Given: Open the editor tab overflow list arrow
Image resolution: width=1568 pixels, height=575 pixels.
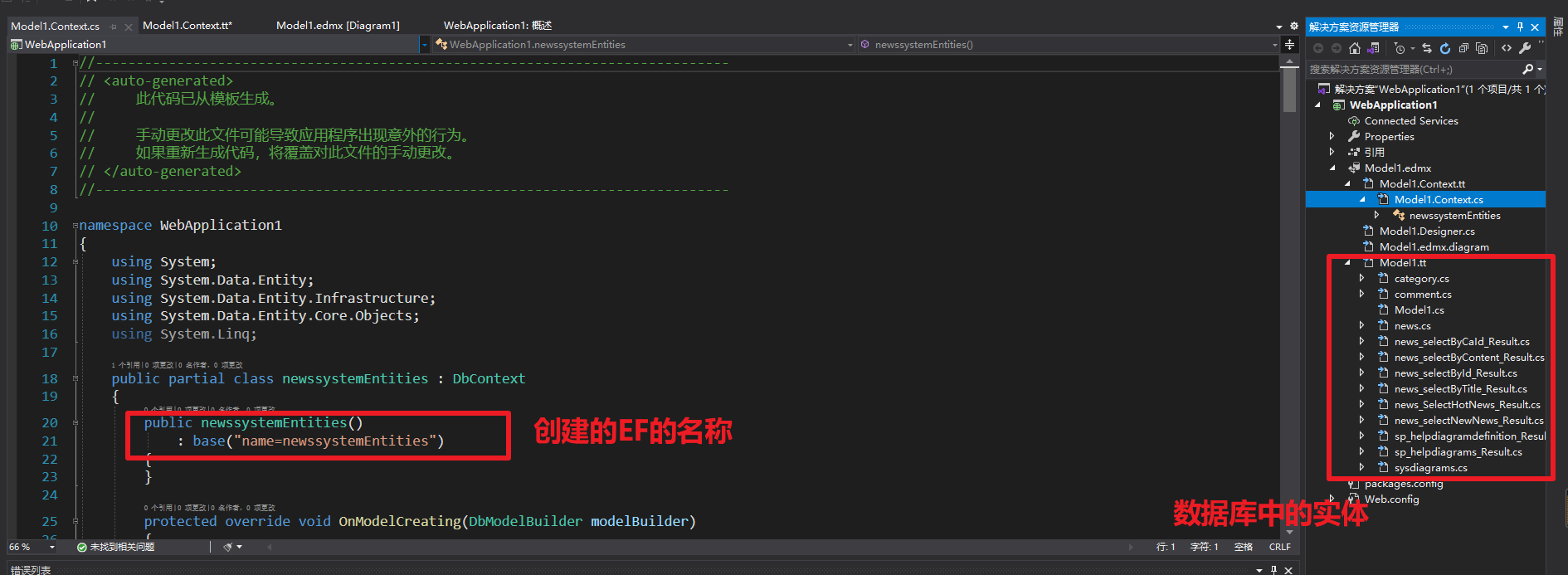Looking at the screenshot, I should pos(1279,27).
